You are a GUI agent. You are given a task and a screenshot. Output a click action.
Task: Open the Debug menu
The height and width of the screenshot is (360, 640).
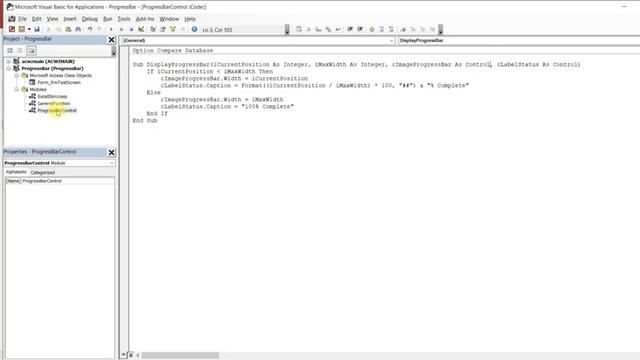coord(89,19)
